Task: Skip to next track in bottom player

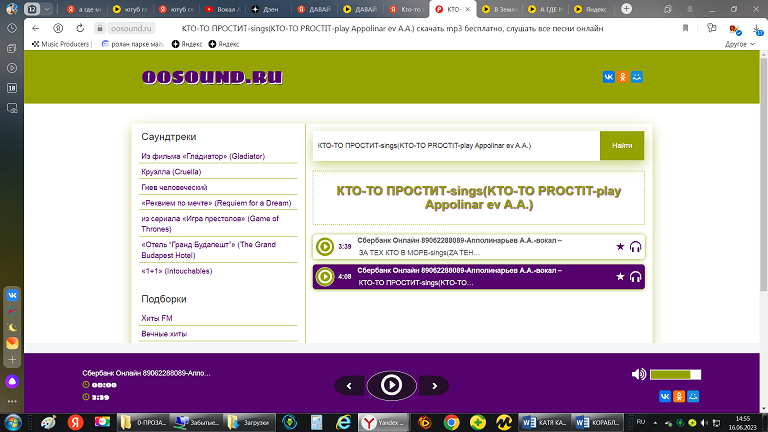Action: point(434,386)
